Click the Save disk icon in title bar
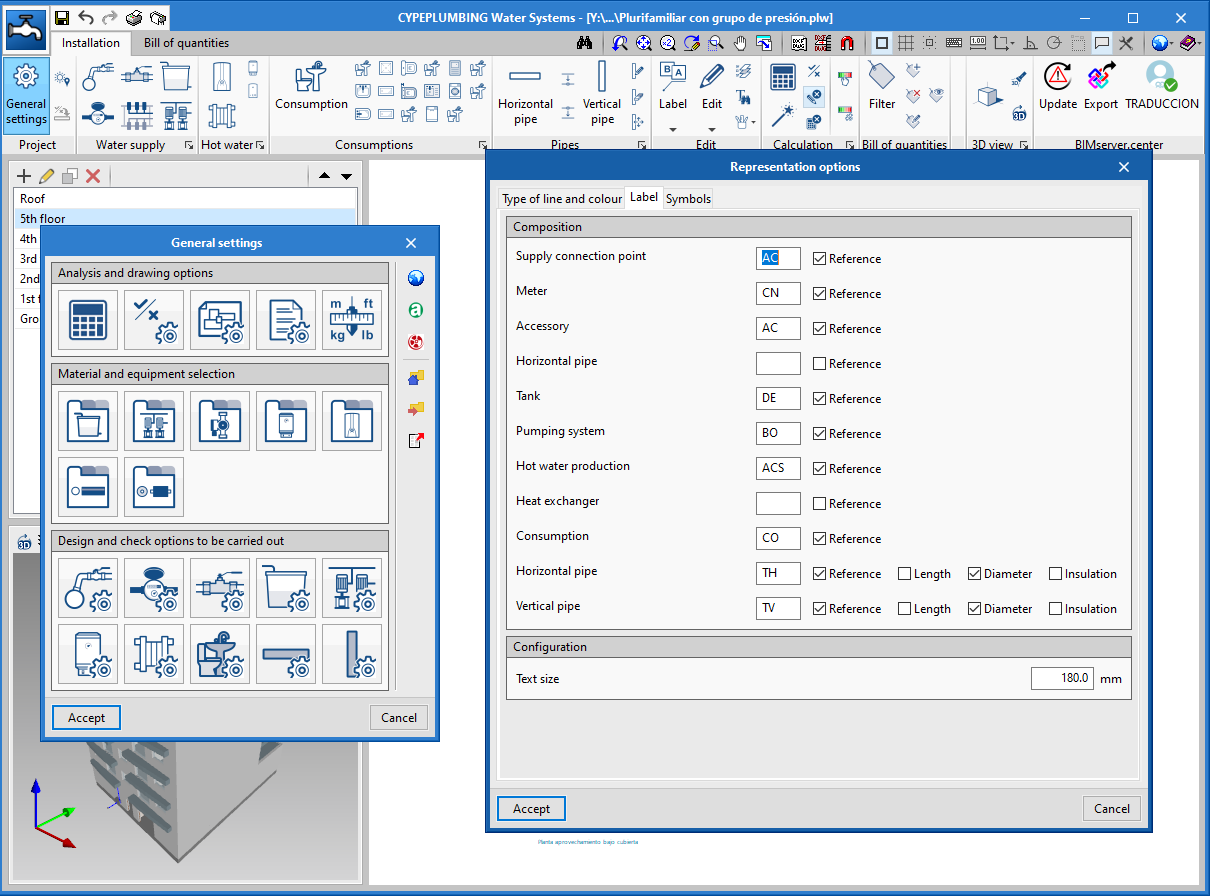This screenshot has height=896, width=1210. (x=62, y=17)
